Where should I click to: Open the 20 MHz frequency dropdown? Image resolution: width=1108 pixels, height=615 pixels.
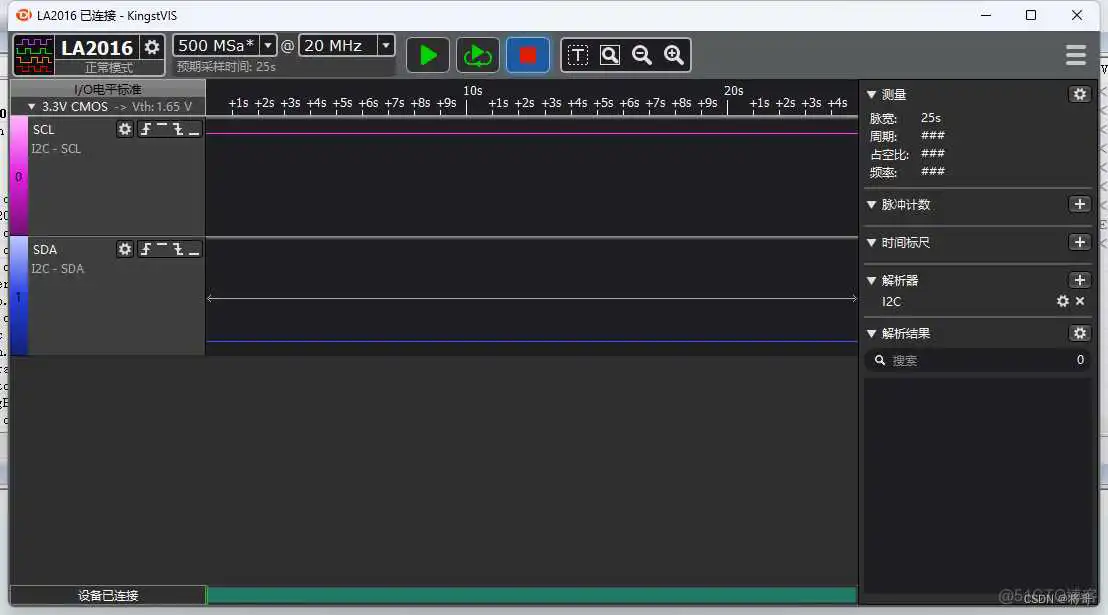[x=384, y=44]
